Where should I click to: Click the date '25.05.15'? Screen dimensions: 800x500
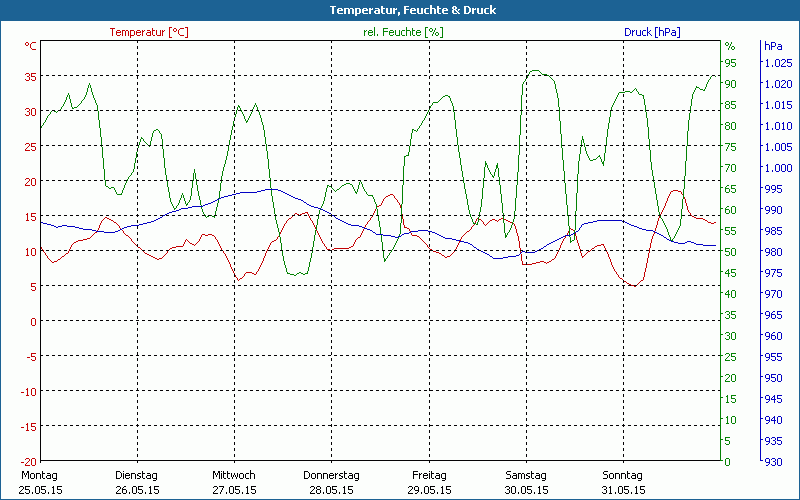pyautogui.click(x=40, y=490)
